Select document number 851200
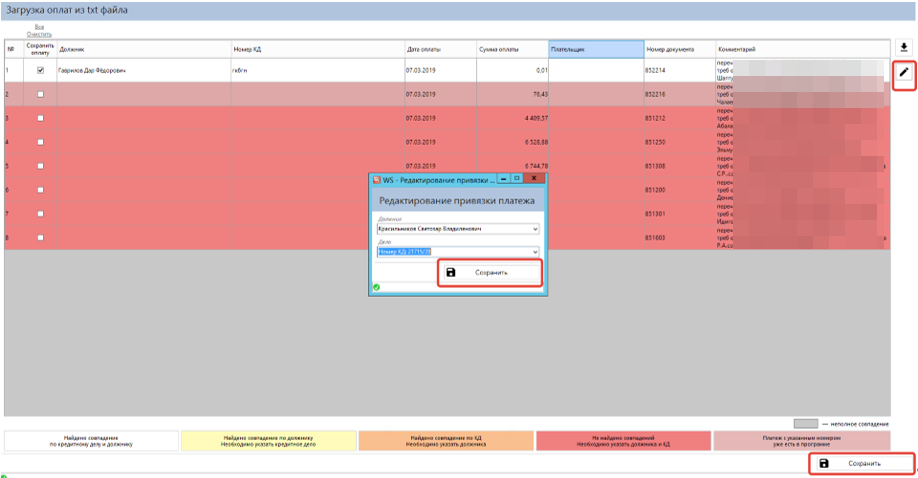The width and height of the screenshot is (918, 478). [x=680, y=190]
